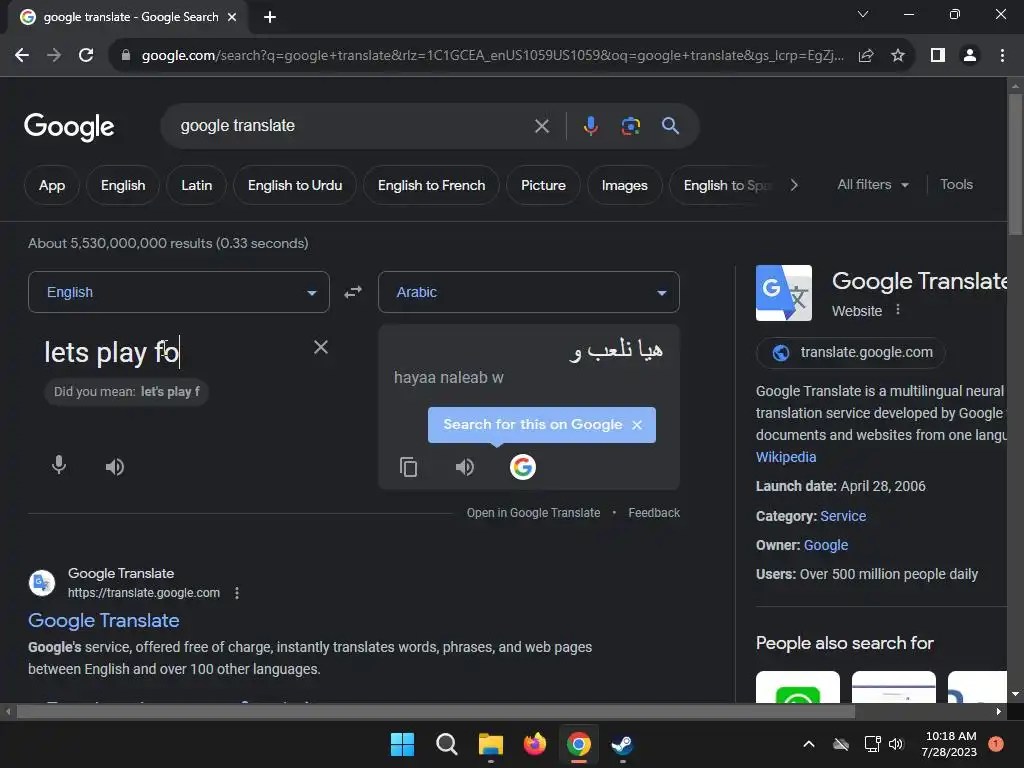Select the Images filter chip
This screenshot has height=768, width=1024.
tap(624, 185)
